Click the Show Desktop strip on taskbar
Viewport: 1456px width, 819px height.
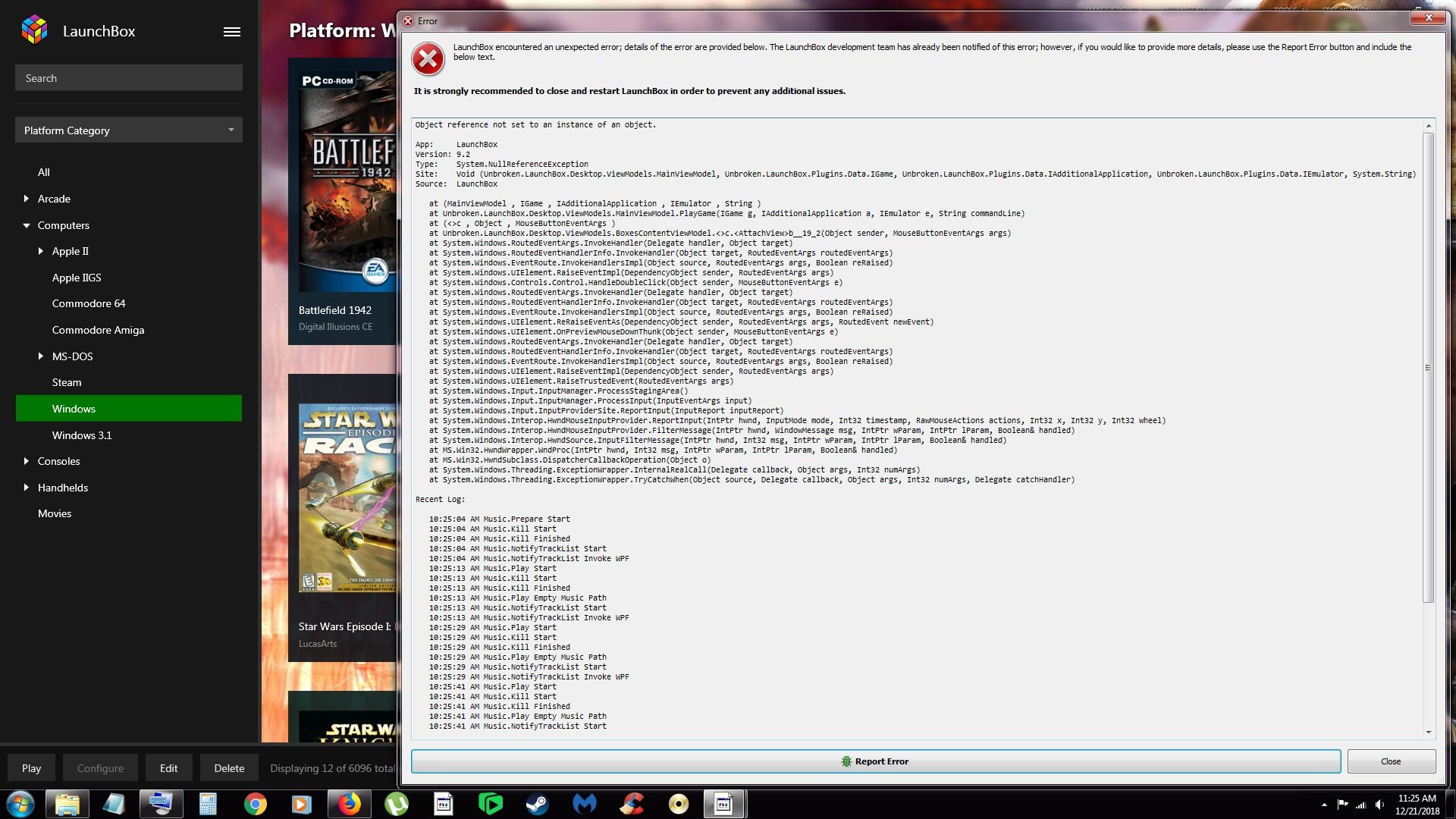(x=1451, y=804)
